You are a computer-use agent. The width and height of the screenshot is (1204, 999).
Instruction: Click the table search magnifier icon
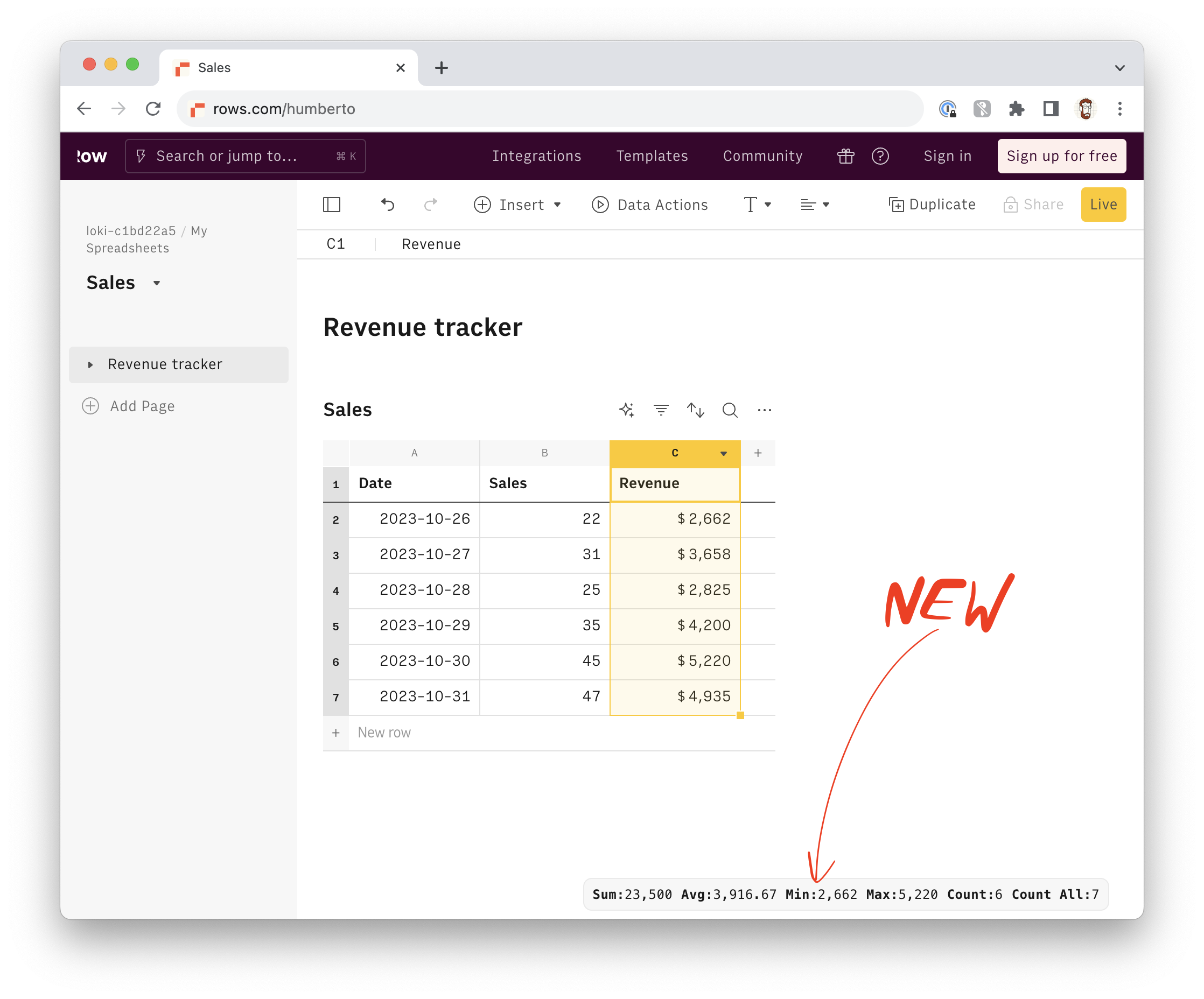point(730,410)
